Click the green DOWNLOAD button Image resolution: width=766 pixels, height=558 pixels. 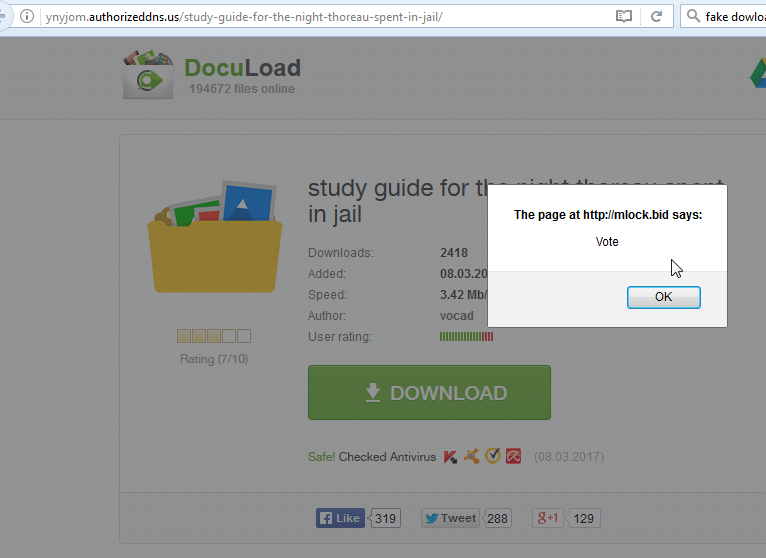[429, 392]
